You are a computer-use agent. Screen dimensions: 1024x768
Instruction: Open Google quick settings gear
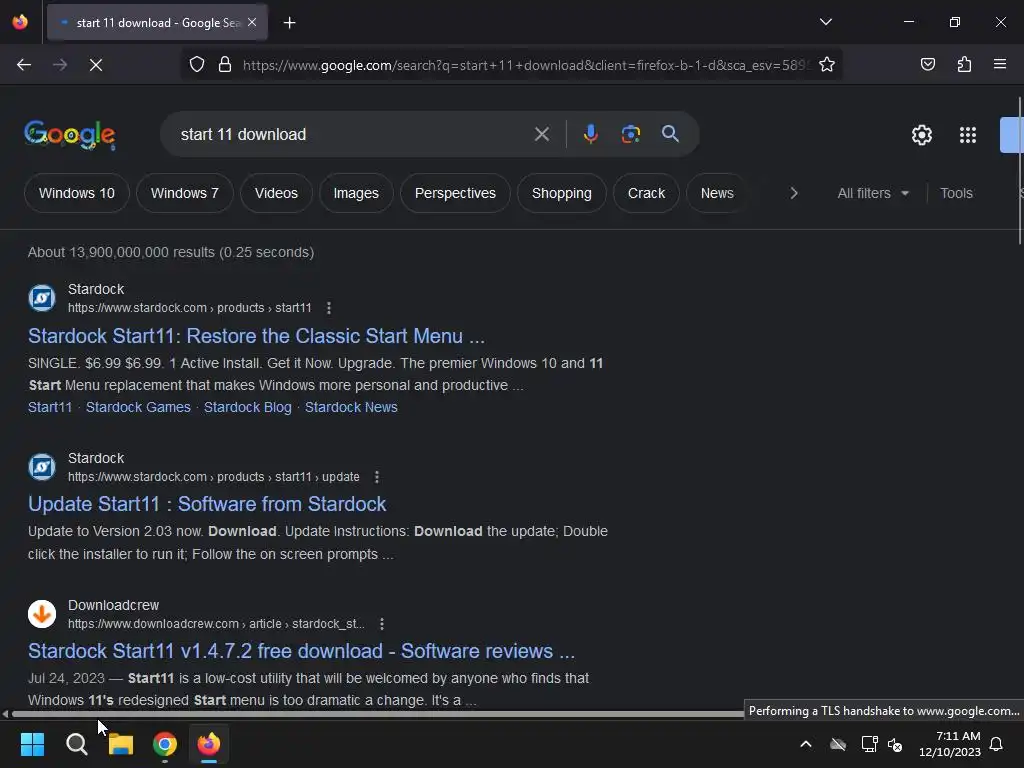click(x=921, y=135)
